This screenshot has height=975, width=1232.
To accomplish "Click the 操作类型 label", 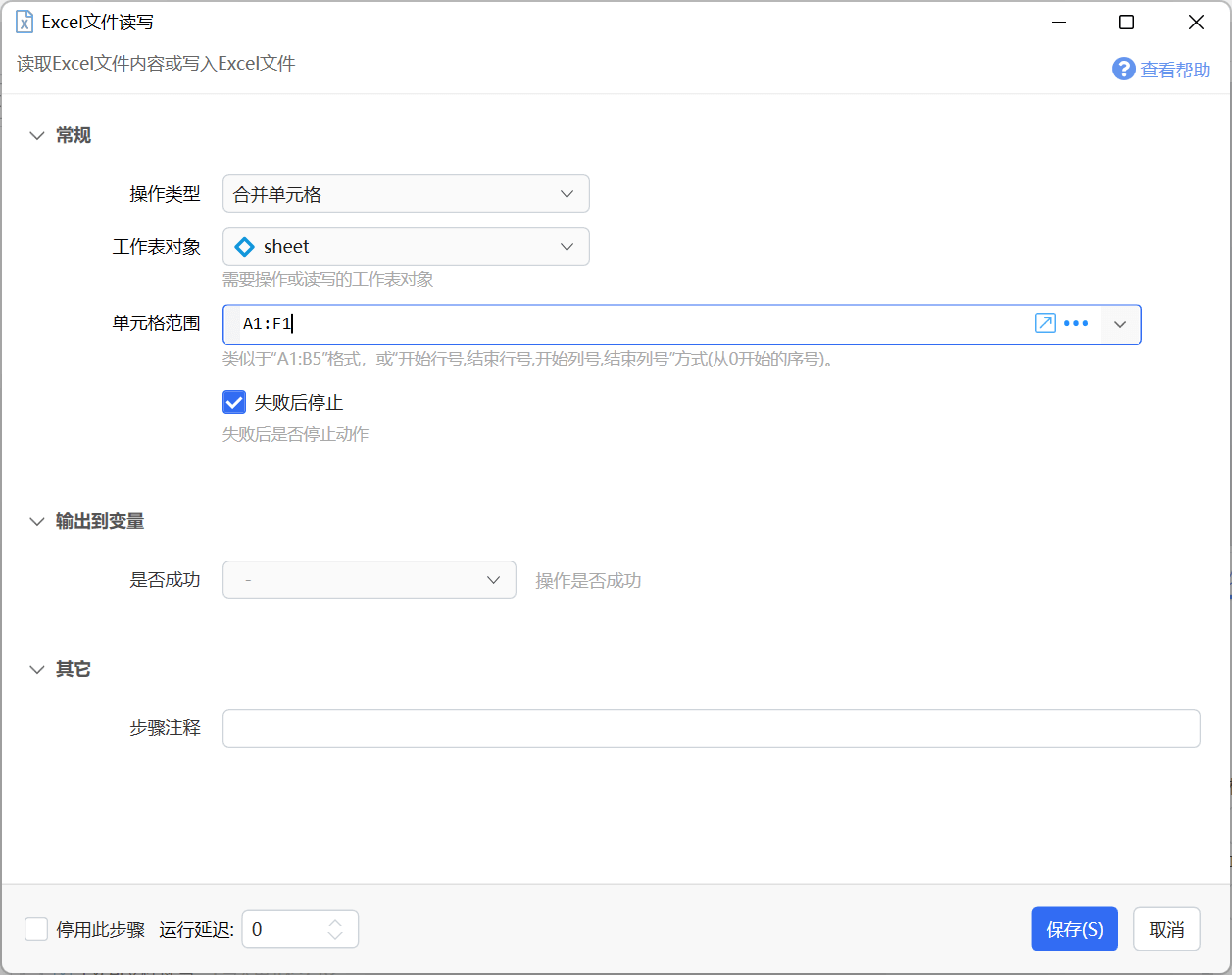I will pyautogui.click(x=165, y=194).
